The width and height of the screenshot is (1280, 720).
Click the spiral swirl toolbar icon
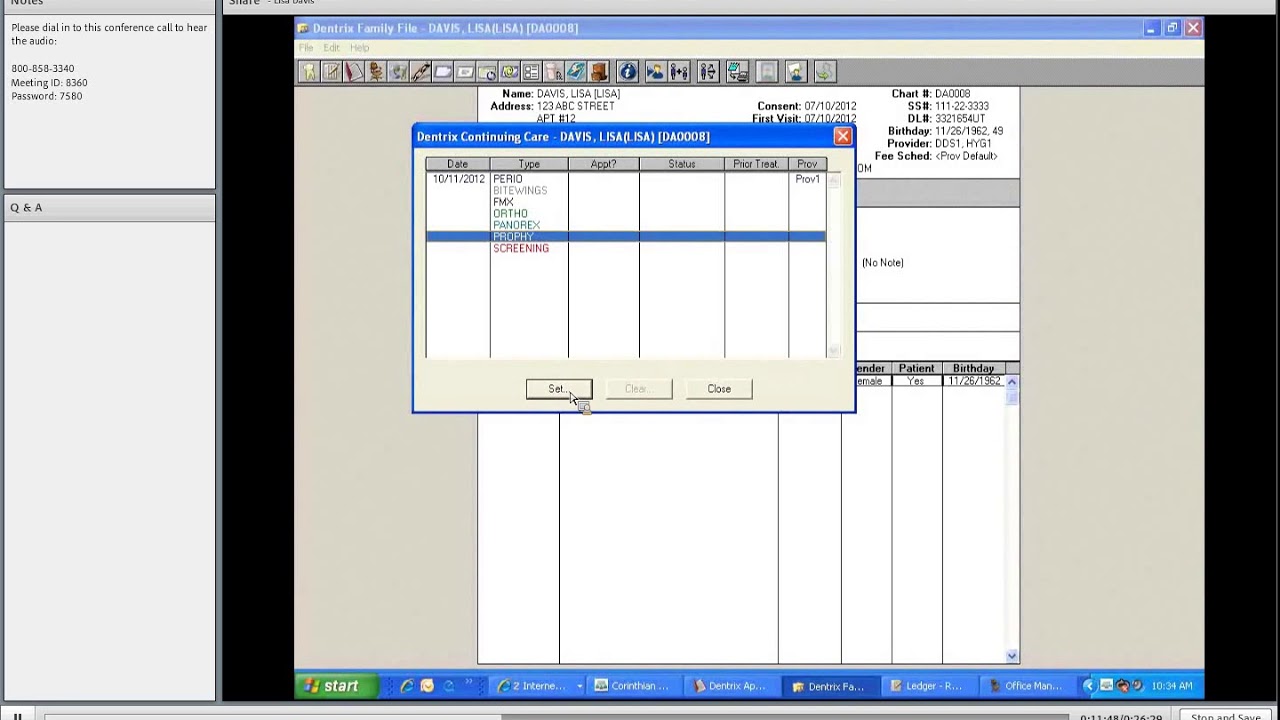(509, 72)
